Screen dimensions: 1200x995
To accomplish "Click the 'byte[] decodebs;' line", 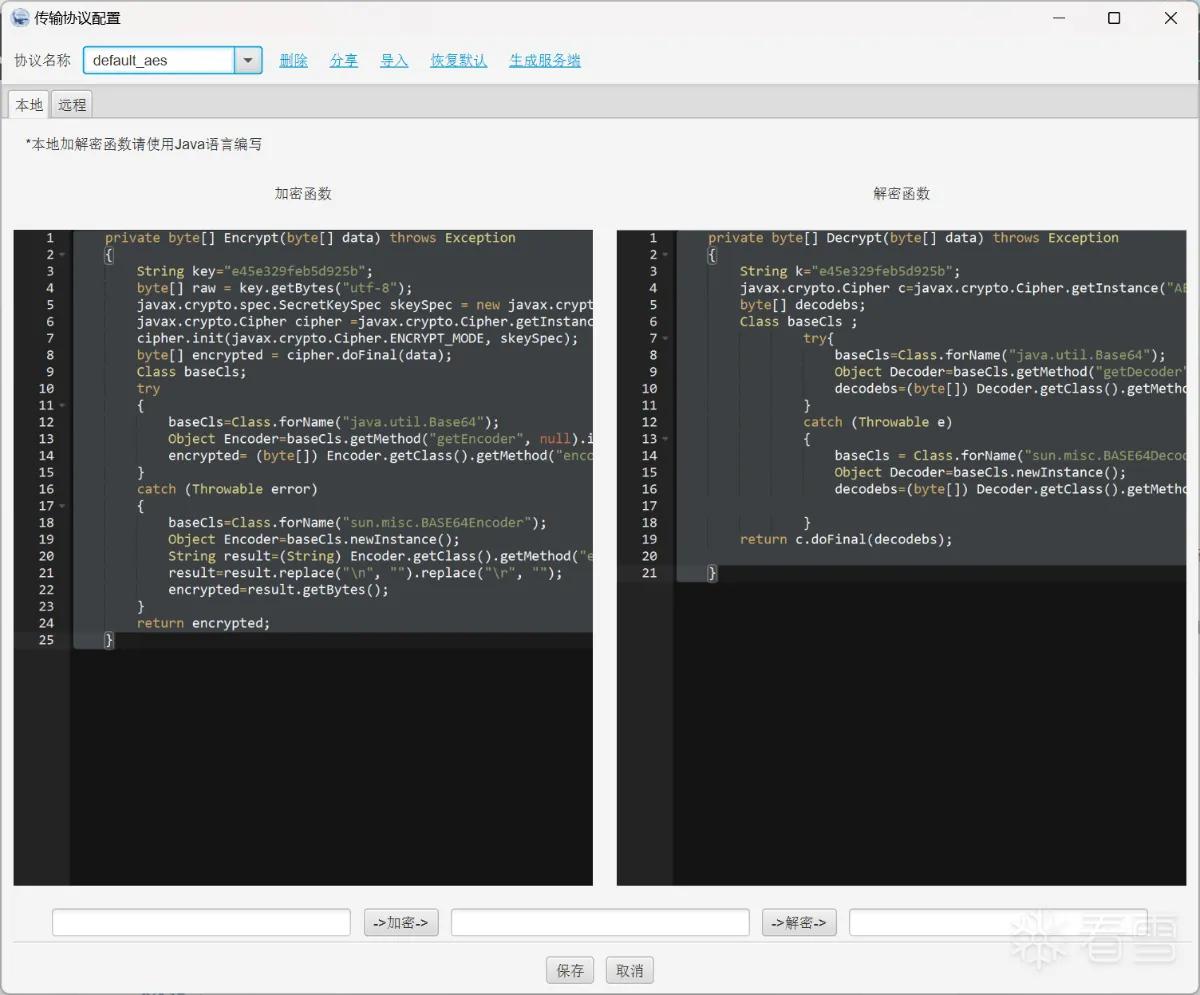I will click(x=802, y=305).
